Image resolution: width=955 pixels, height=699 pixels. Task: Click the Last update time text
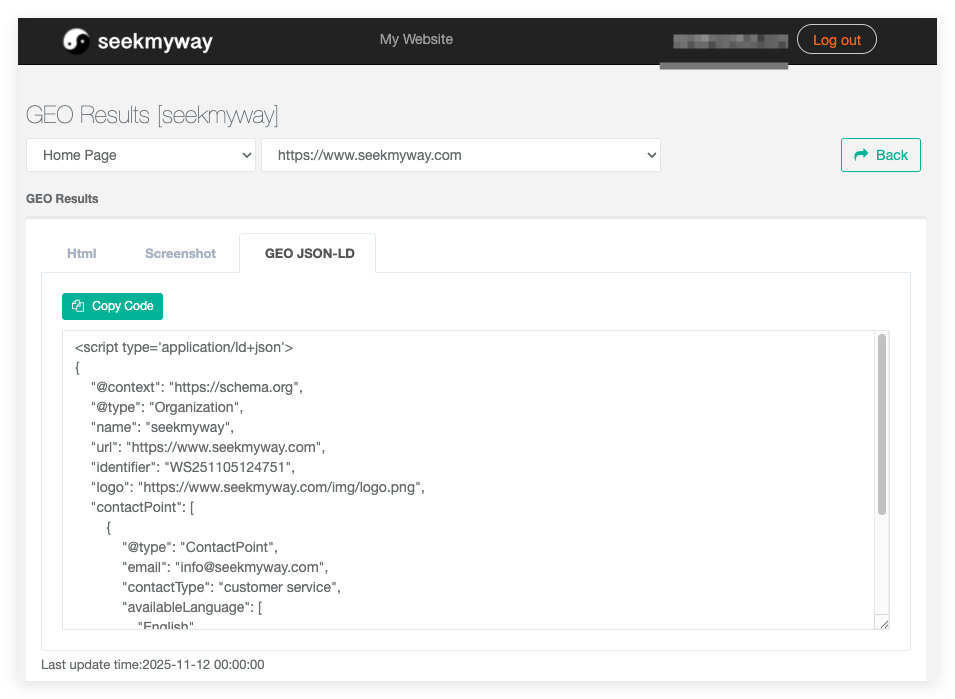(152, 665)
